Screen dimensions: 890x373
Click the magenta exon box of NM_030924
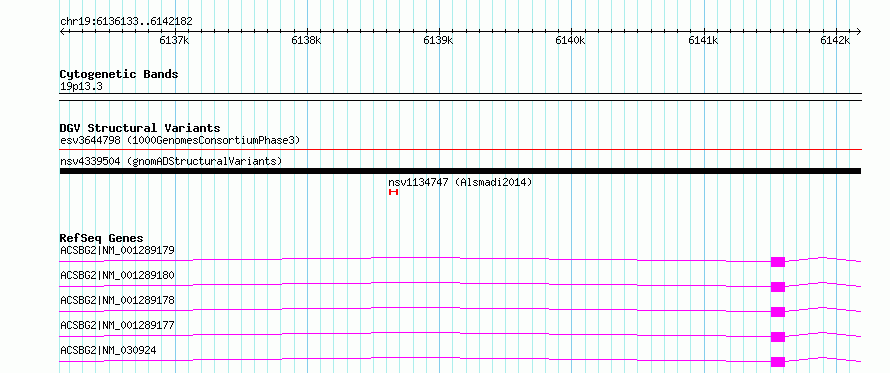[778, 362]
